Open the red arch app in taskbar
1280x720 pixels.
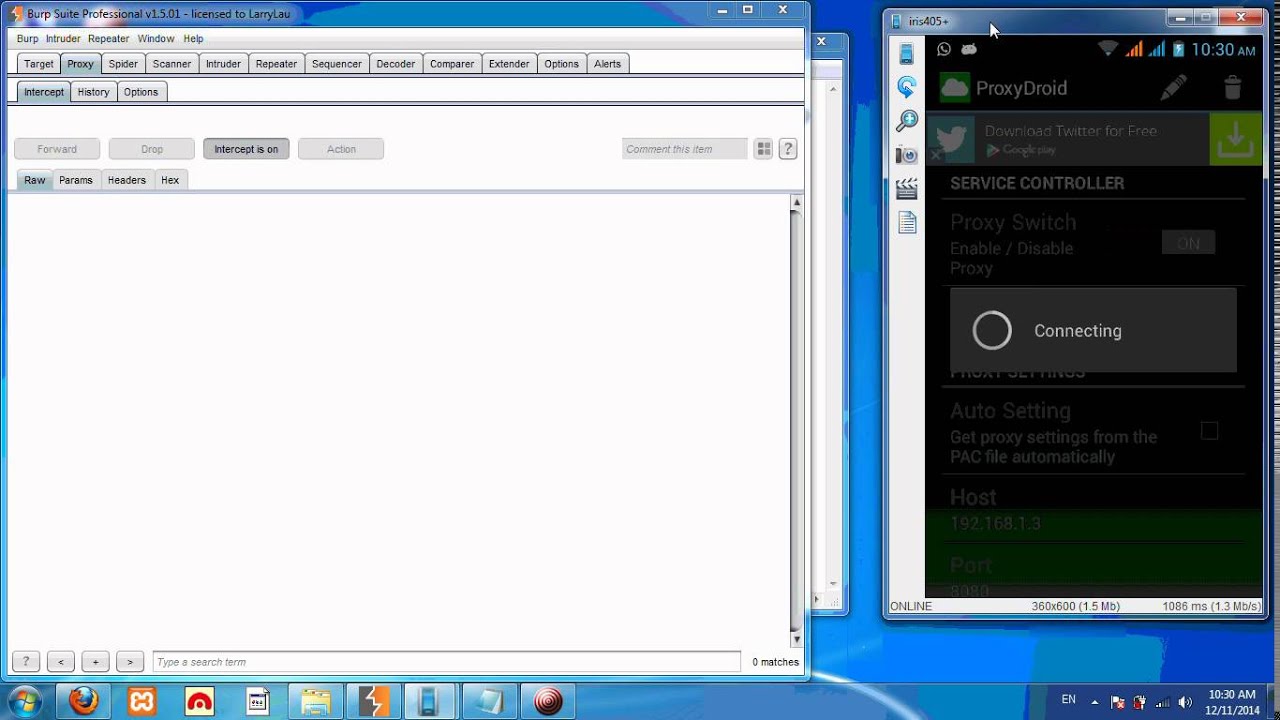click(x=199, y=702)
